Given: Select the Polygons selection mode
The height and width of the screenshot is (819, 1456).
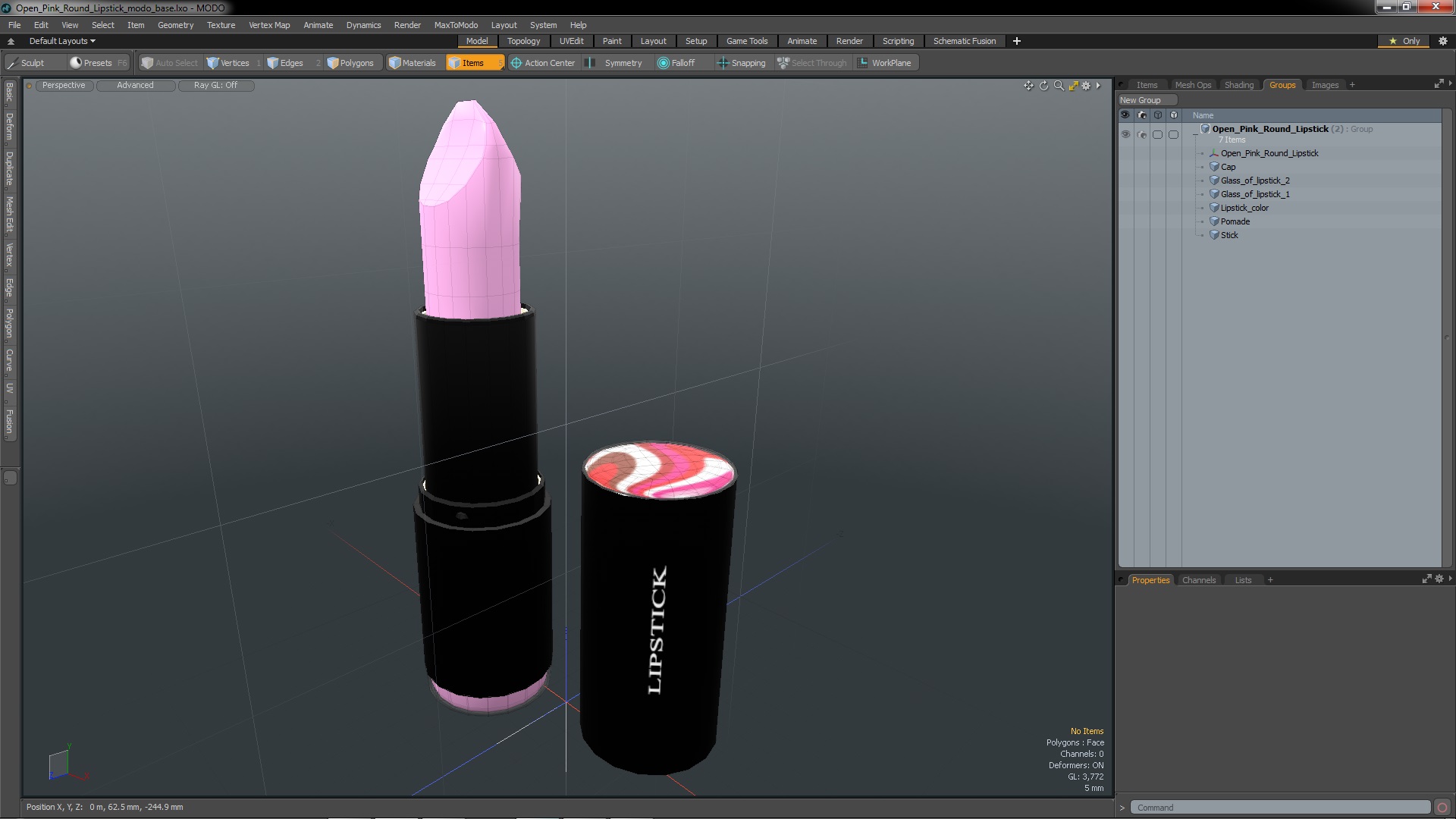Looking at the screenshot, I should pyautogui.click(x=350, y=63).
